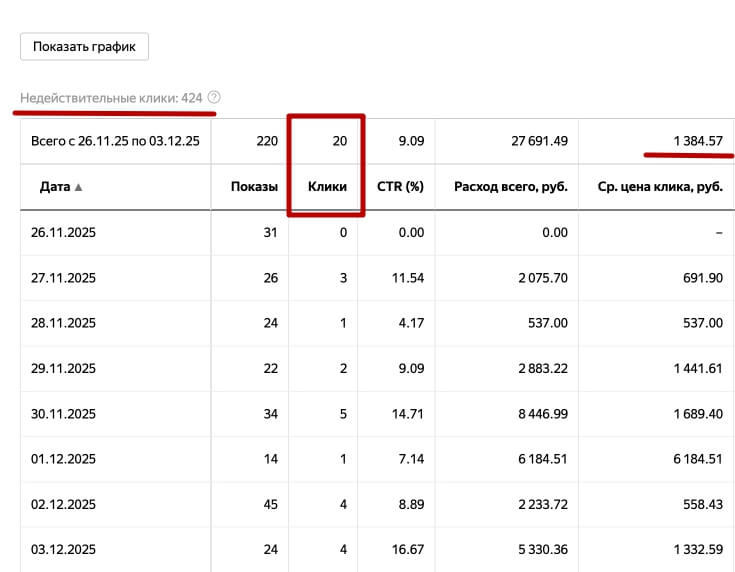Click the Показать график button
This screenshot has height=572, width=735.
tap(85, 46)
